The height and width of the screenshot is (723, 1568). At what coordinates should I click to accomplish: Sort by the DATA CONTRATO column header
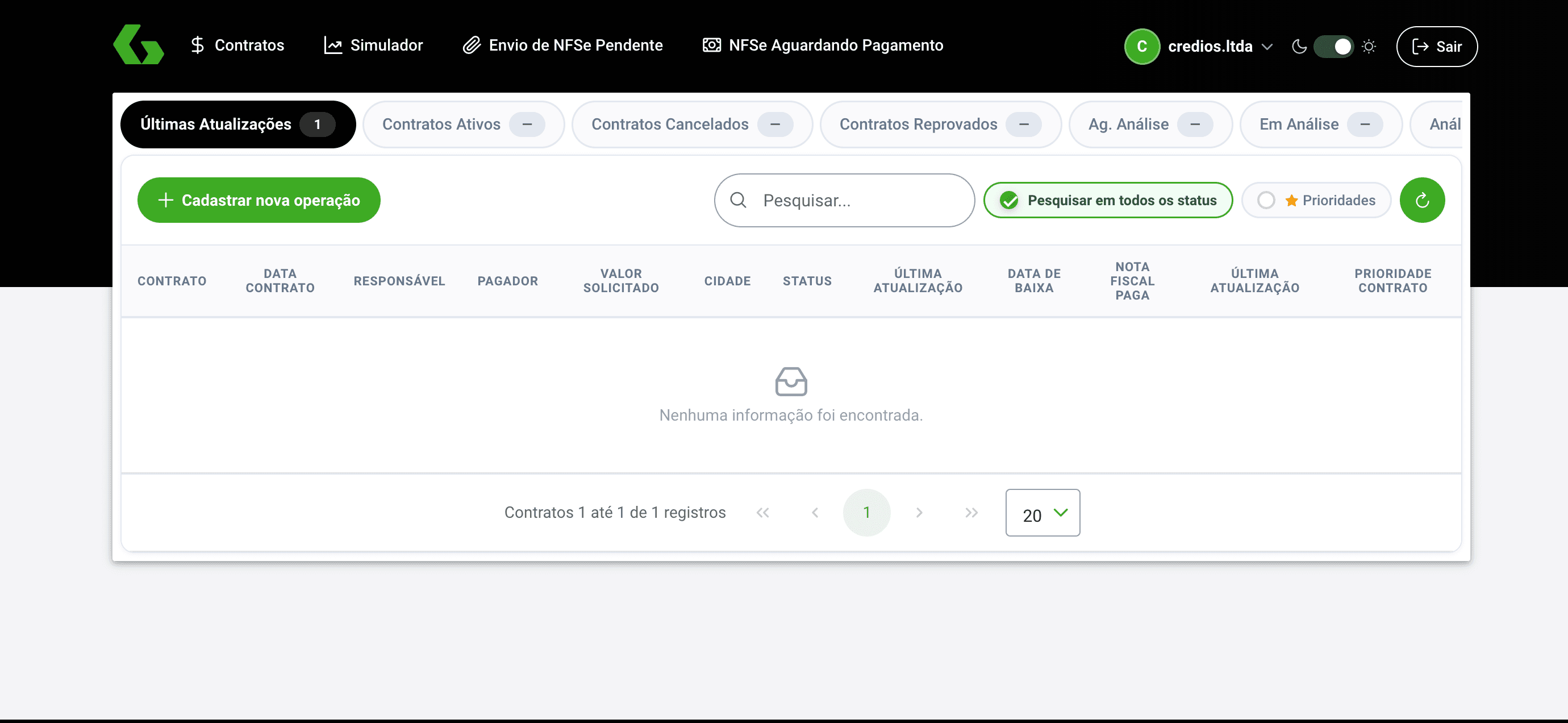click(280, 281)
